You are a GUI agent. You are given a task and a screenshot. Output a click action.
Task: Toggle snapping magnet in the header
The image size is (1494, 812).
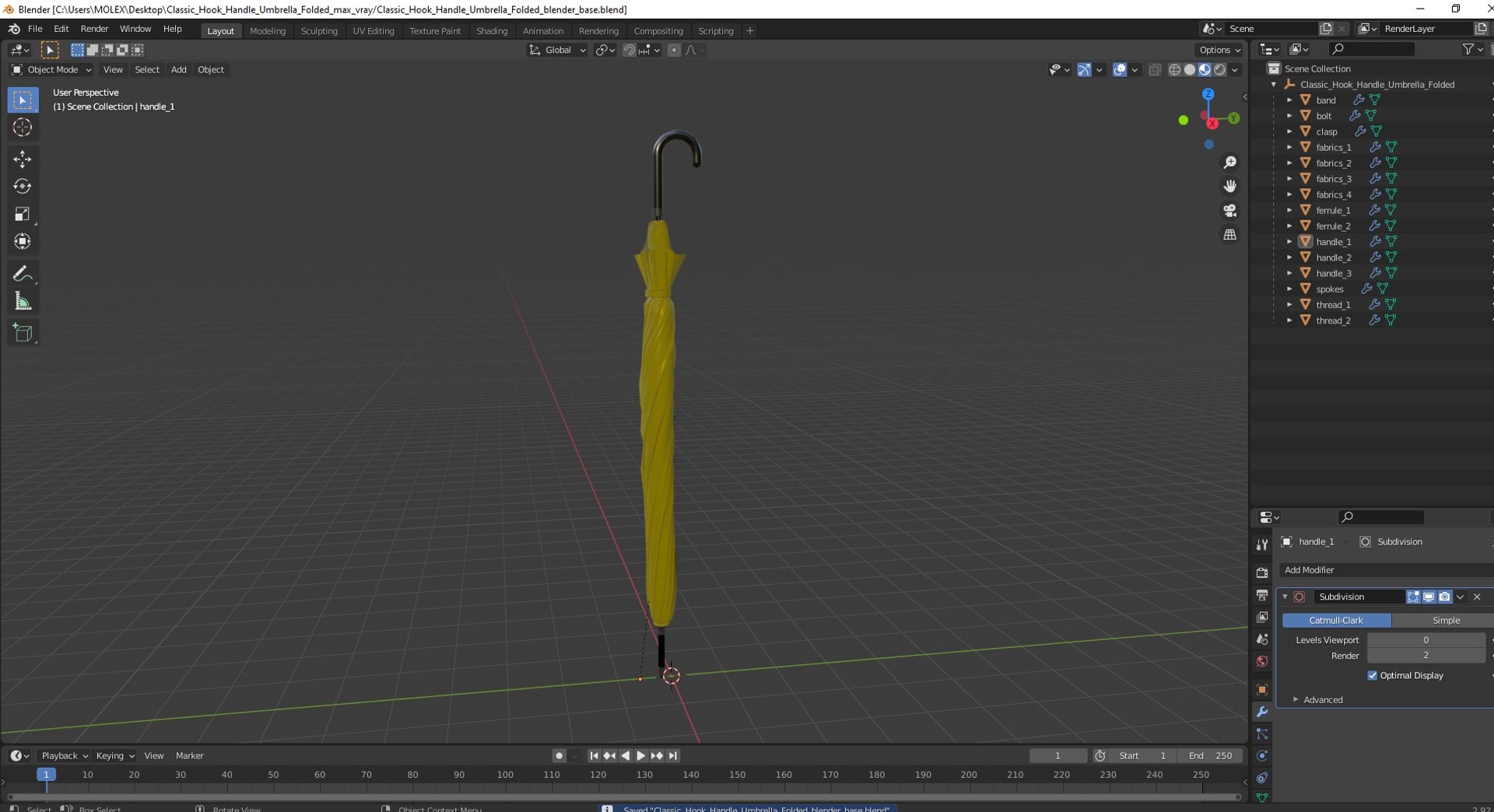coord(630,51)
